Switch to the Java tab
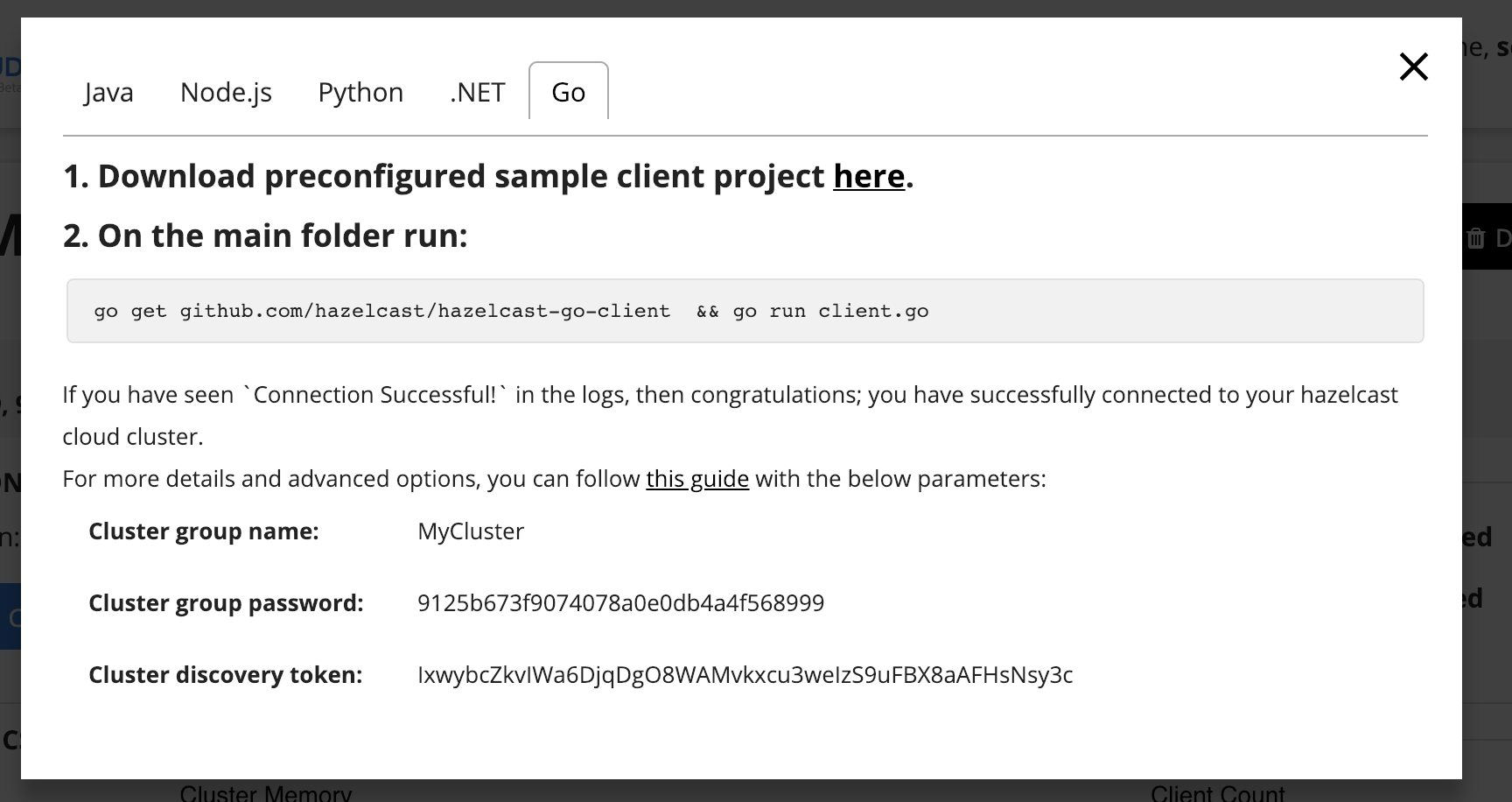The height and width of the screenshot is (802, 1512). (109, 92)
